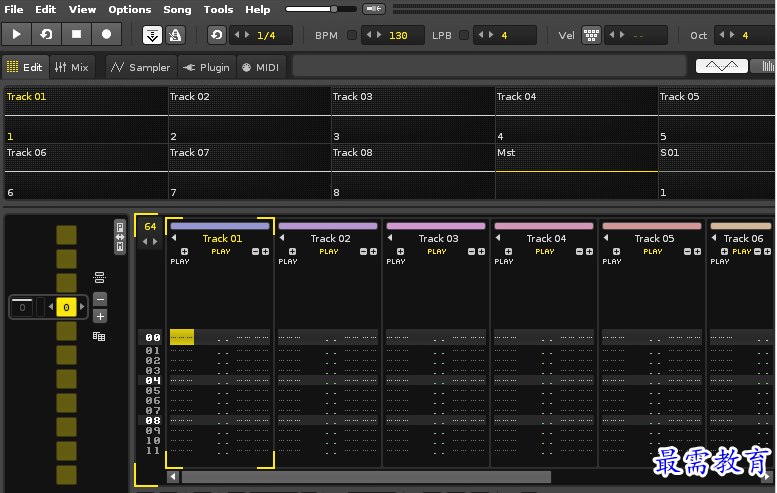This screenshot has height=493, width=777.
Task: Select Track 01 scope cell
Action: tap(86, 115)
